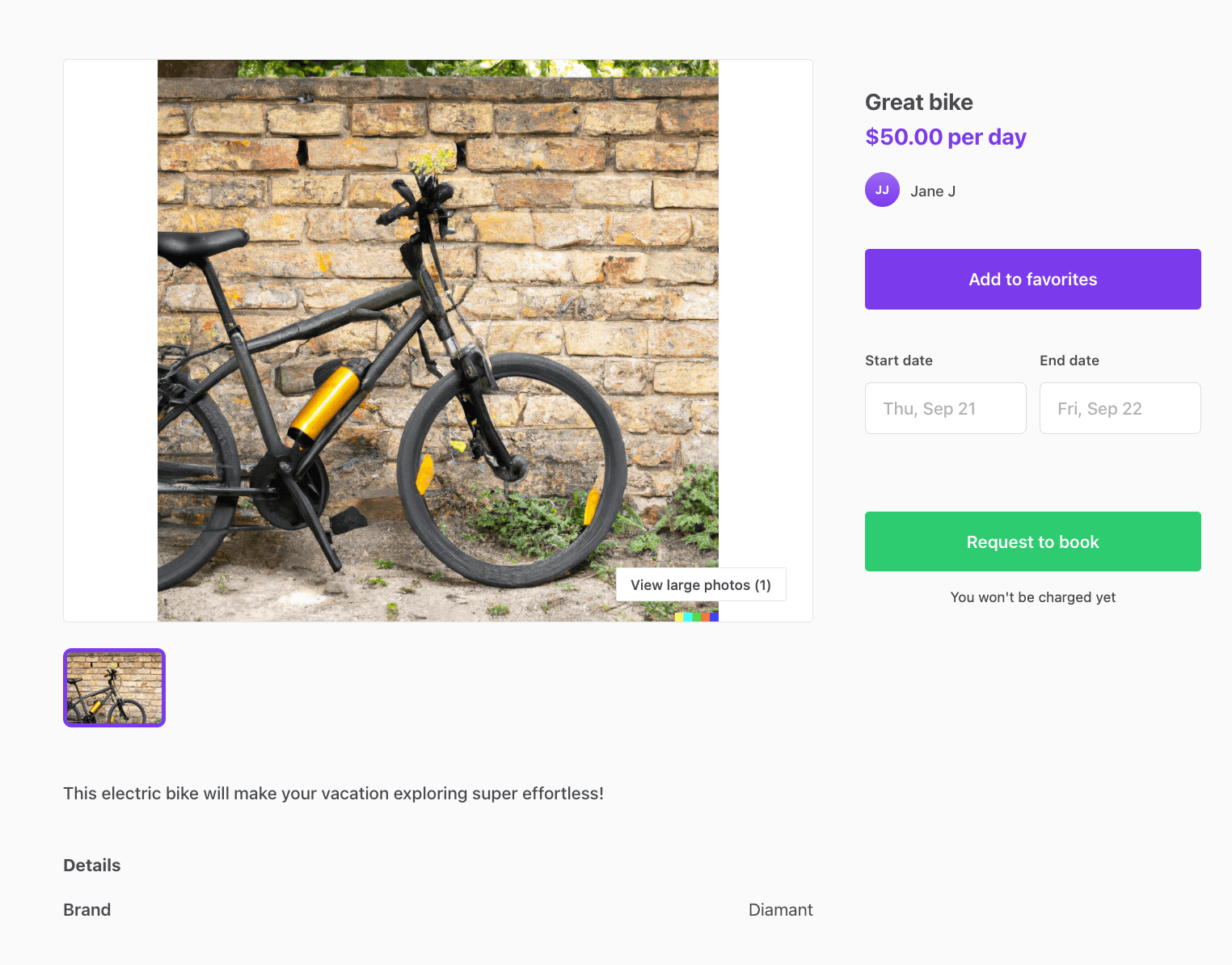Screen dimensions: 1232x965
Task: Open Jane J's profile name link
Action: coord(933,192)
